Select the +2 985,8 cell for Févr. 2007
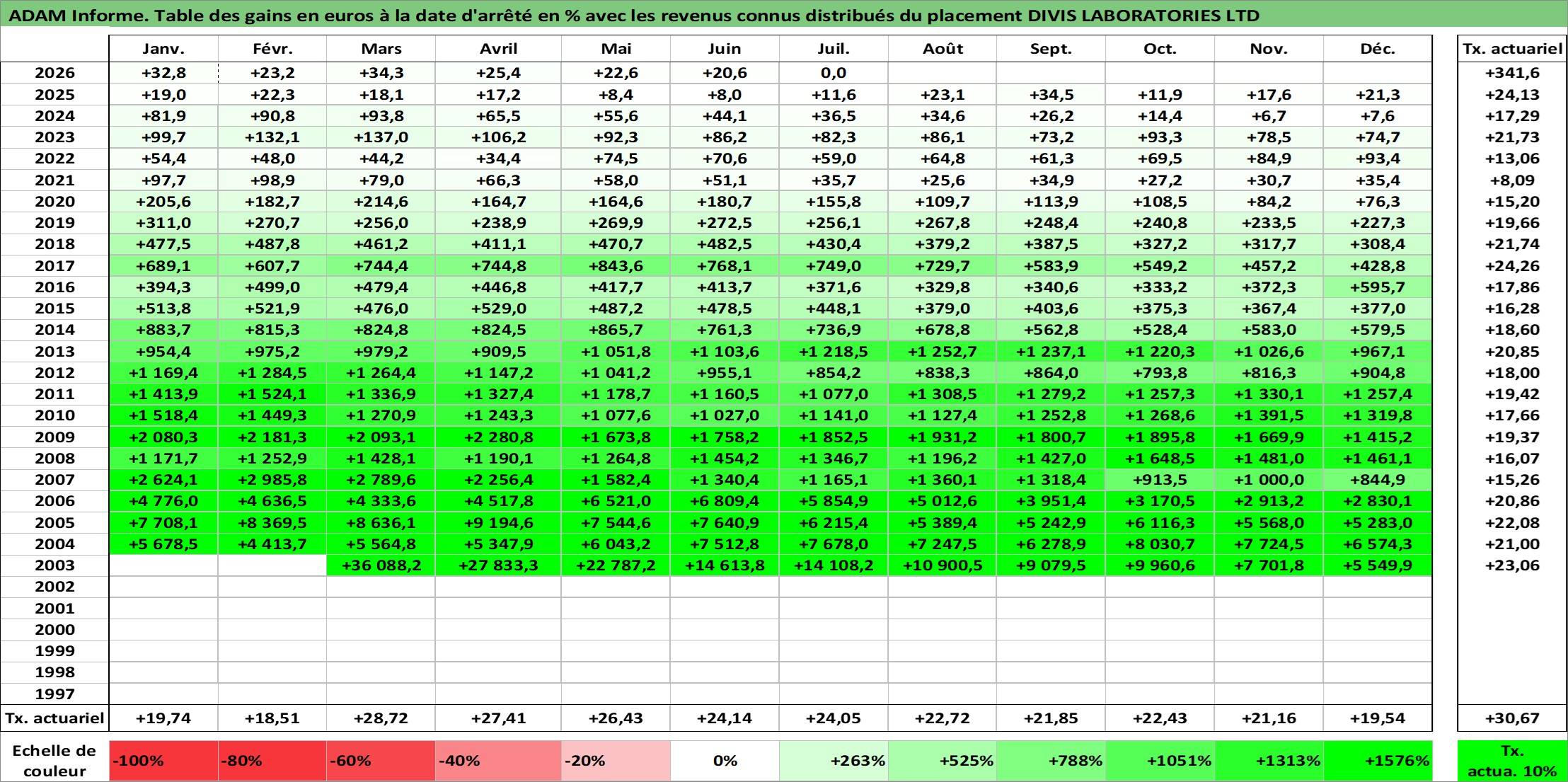 (272, 480)
